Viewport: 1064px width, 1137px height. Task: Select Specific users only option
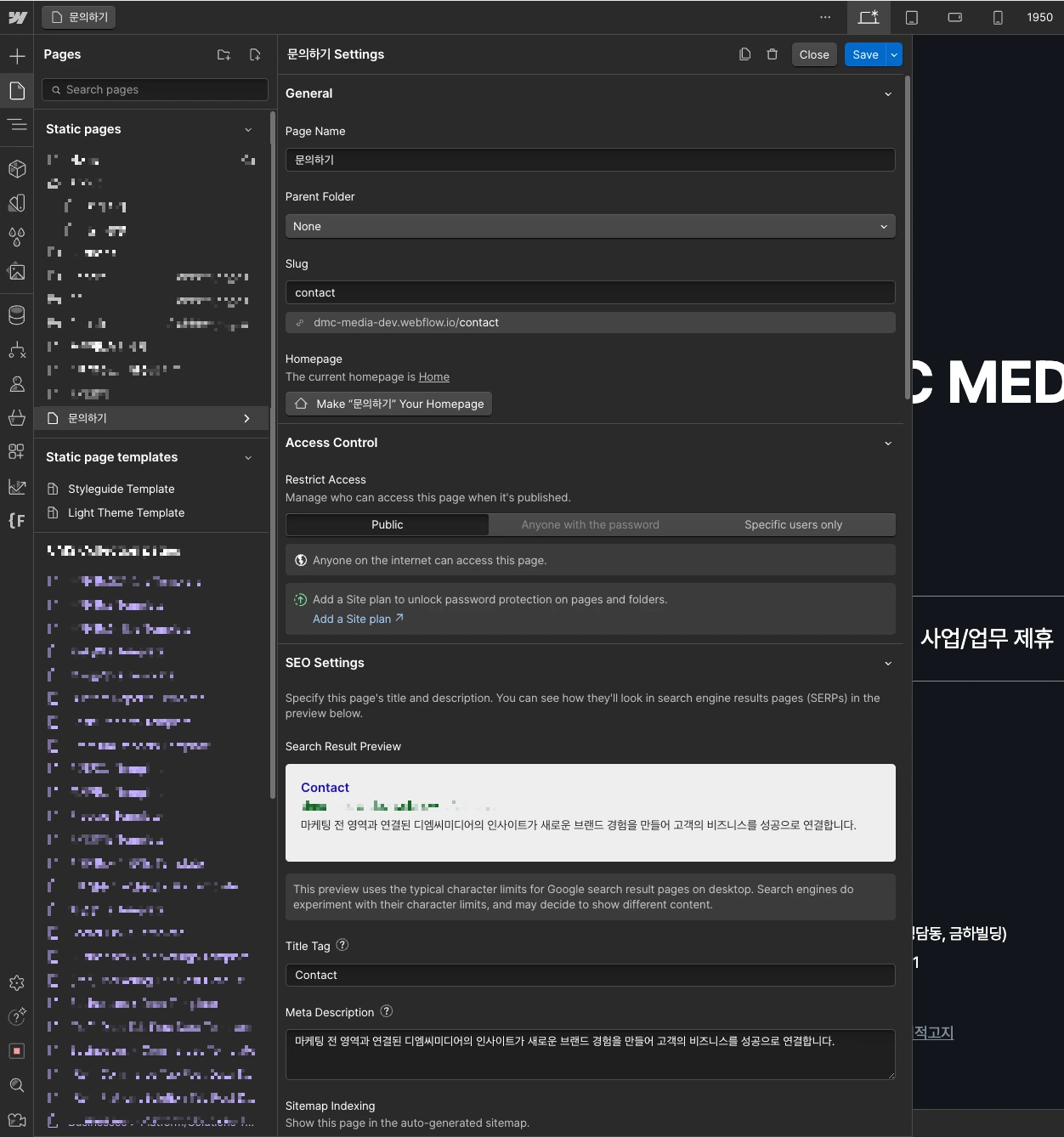tap(793, 524)
